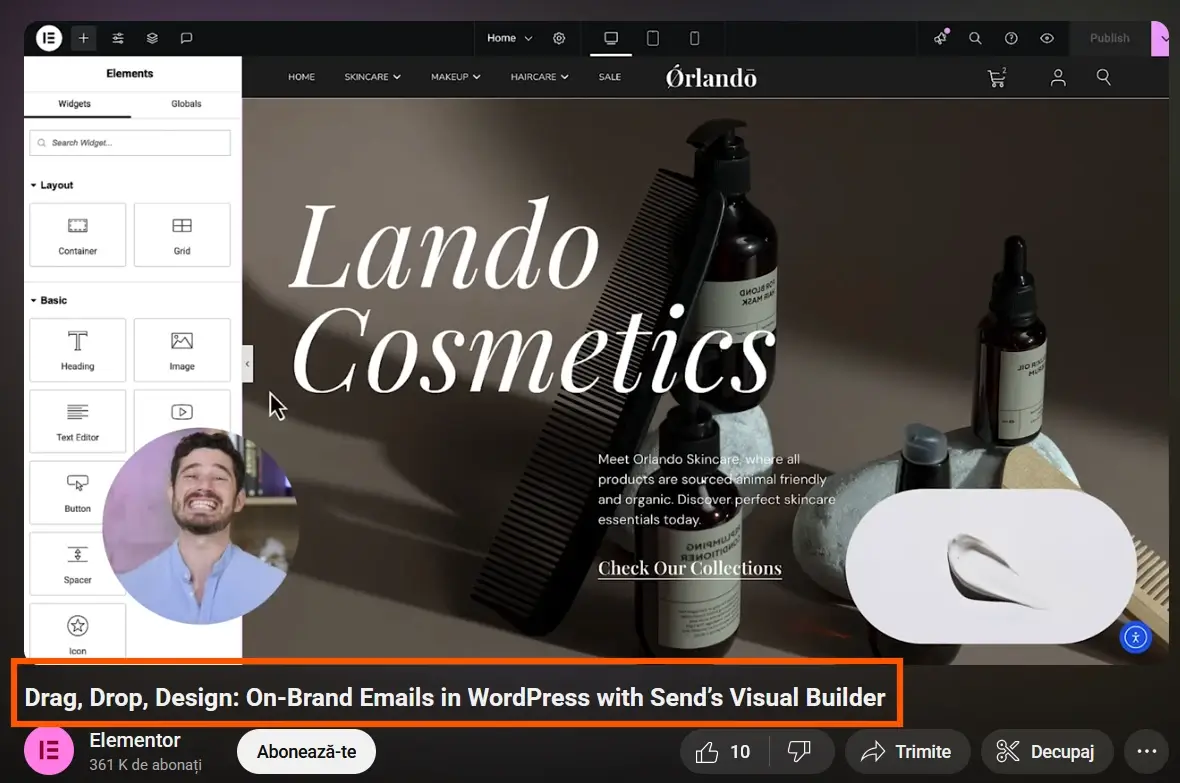Open Finder search icon in top bar

(x=975, y=38)
